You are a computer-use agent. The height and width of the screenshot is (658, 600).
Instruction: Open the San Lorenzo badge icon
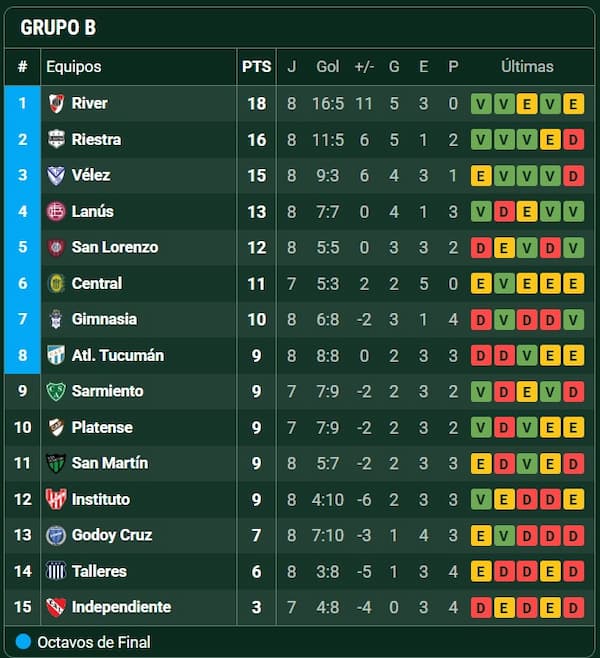click(x=56, y=247)
